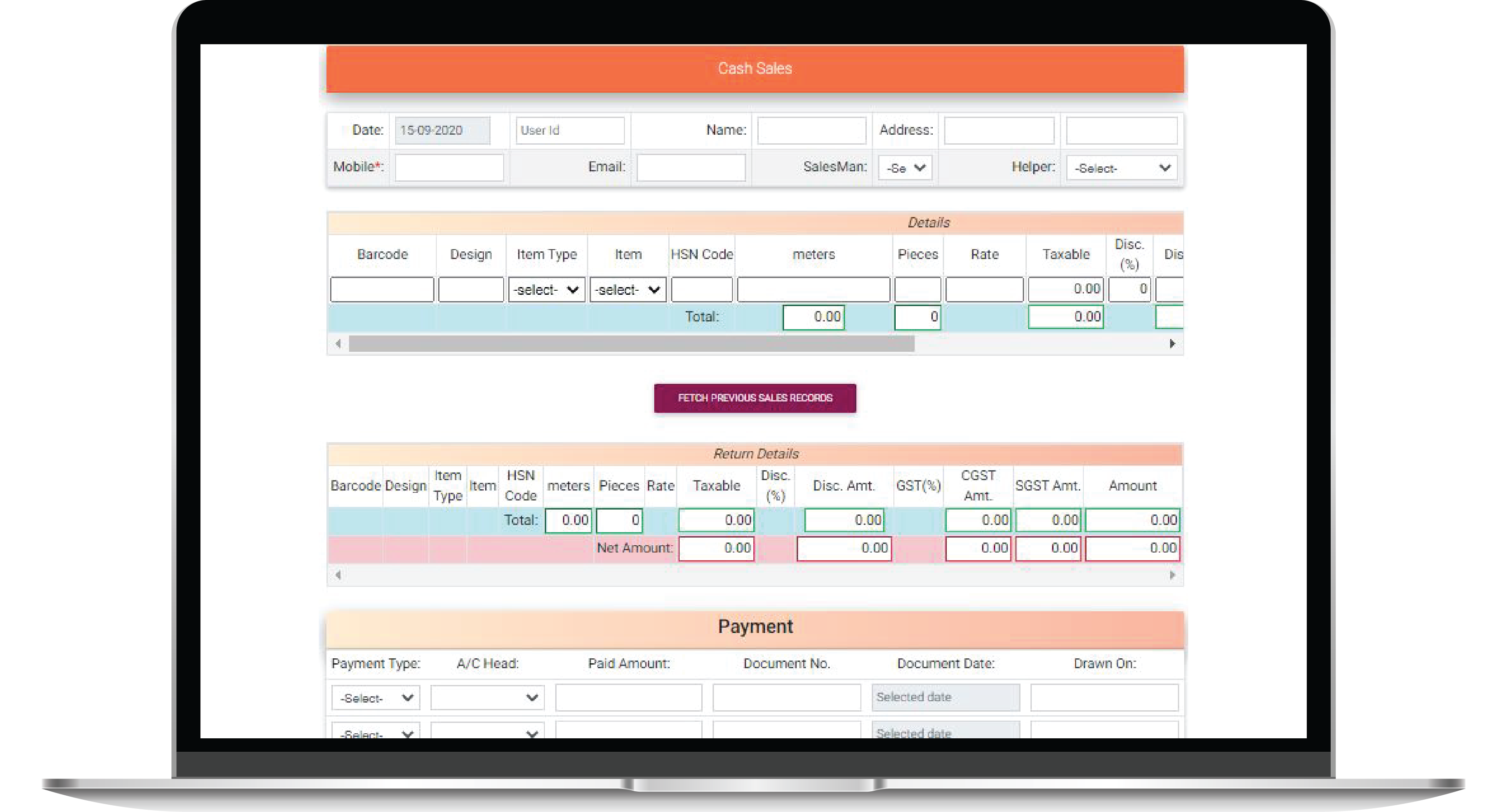The height and width of the screenshot is (812, 1507).
Task: Click the Fetch Previous Sales Records button
Action: [x=755, y=398]
